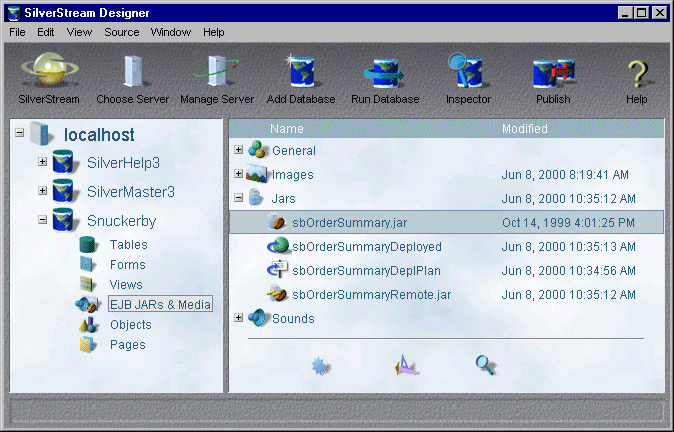Open the Window menu
The image size is (674, 432).
tap(171, 32)
